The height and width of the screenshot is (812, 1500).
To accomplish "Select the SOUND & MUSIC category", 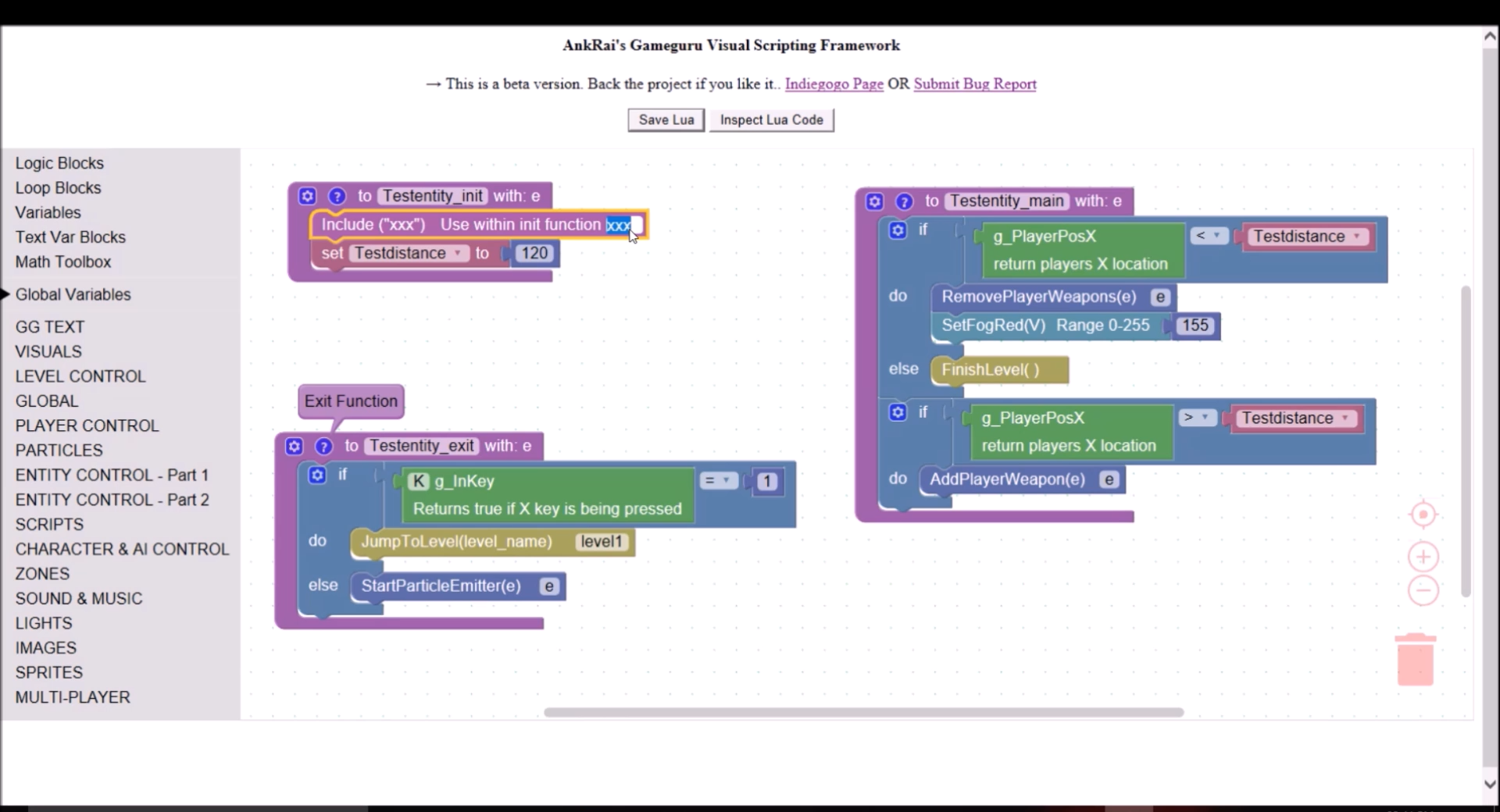I will click(78, 598).
